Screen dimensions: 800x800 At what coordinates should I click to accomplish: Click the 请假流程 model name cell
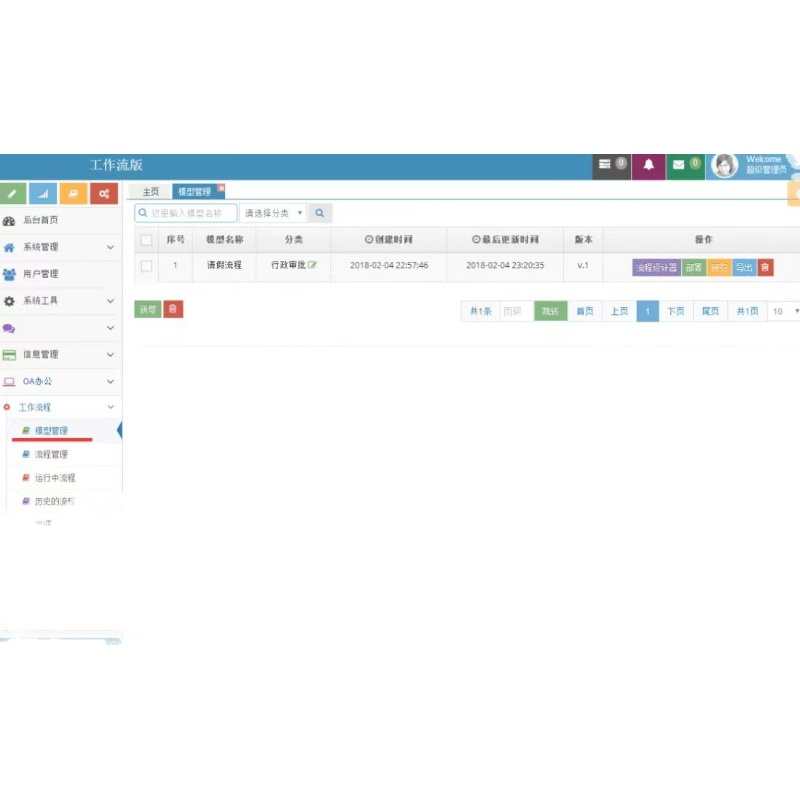tap(224, 265)
